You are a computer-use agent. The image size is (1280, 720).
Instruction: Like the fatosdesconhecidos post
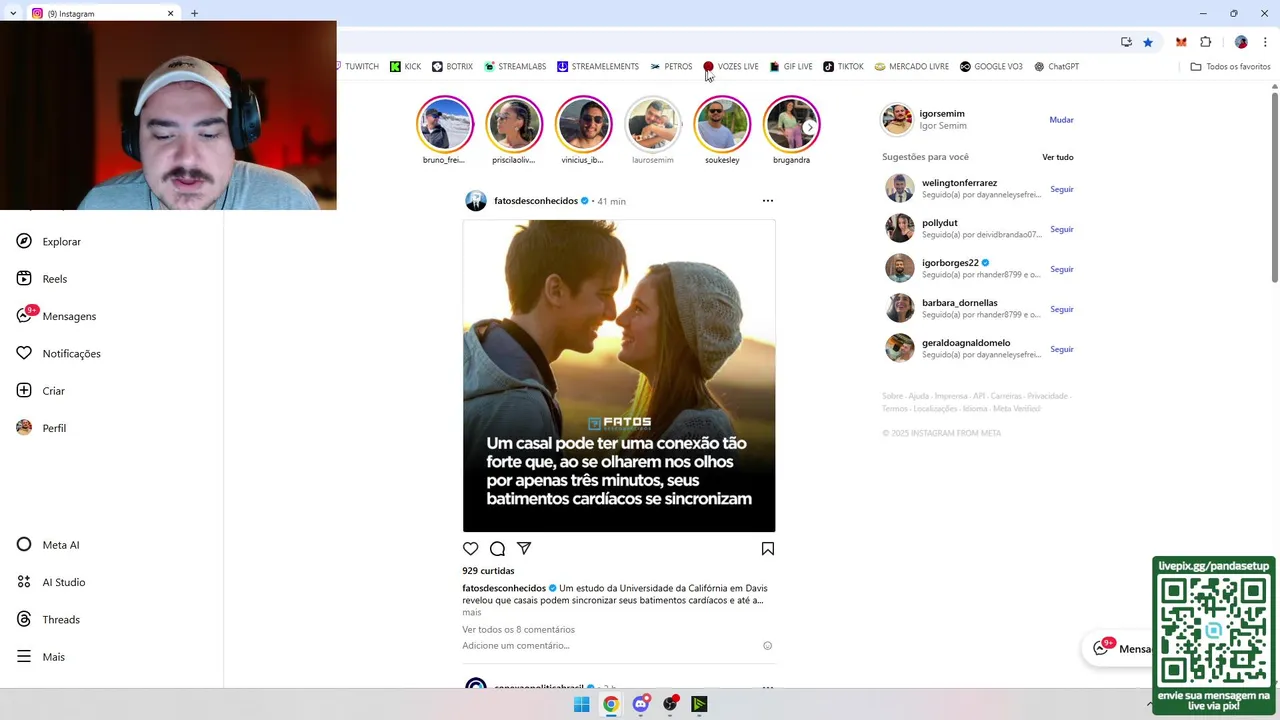(x=471, y=549)
